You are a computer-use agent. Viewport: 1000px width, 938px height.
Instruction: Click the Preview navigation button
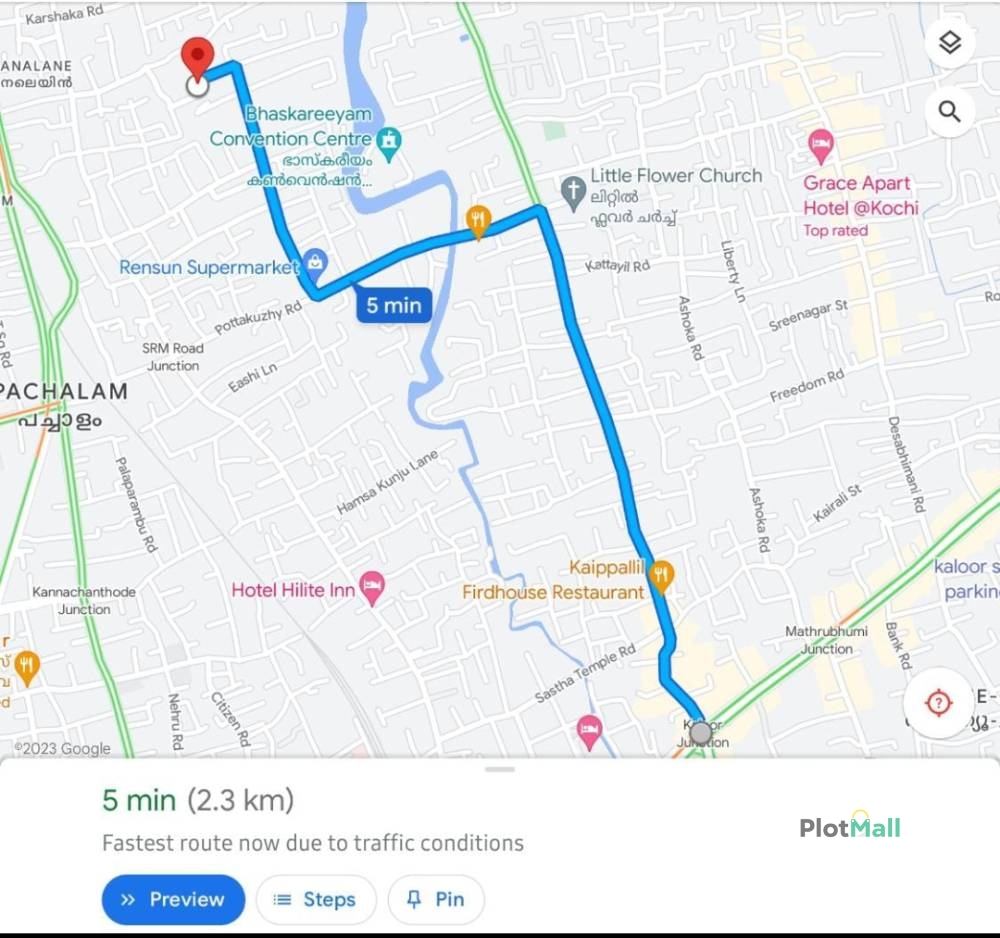coord(173,899)
